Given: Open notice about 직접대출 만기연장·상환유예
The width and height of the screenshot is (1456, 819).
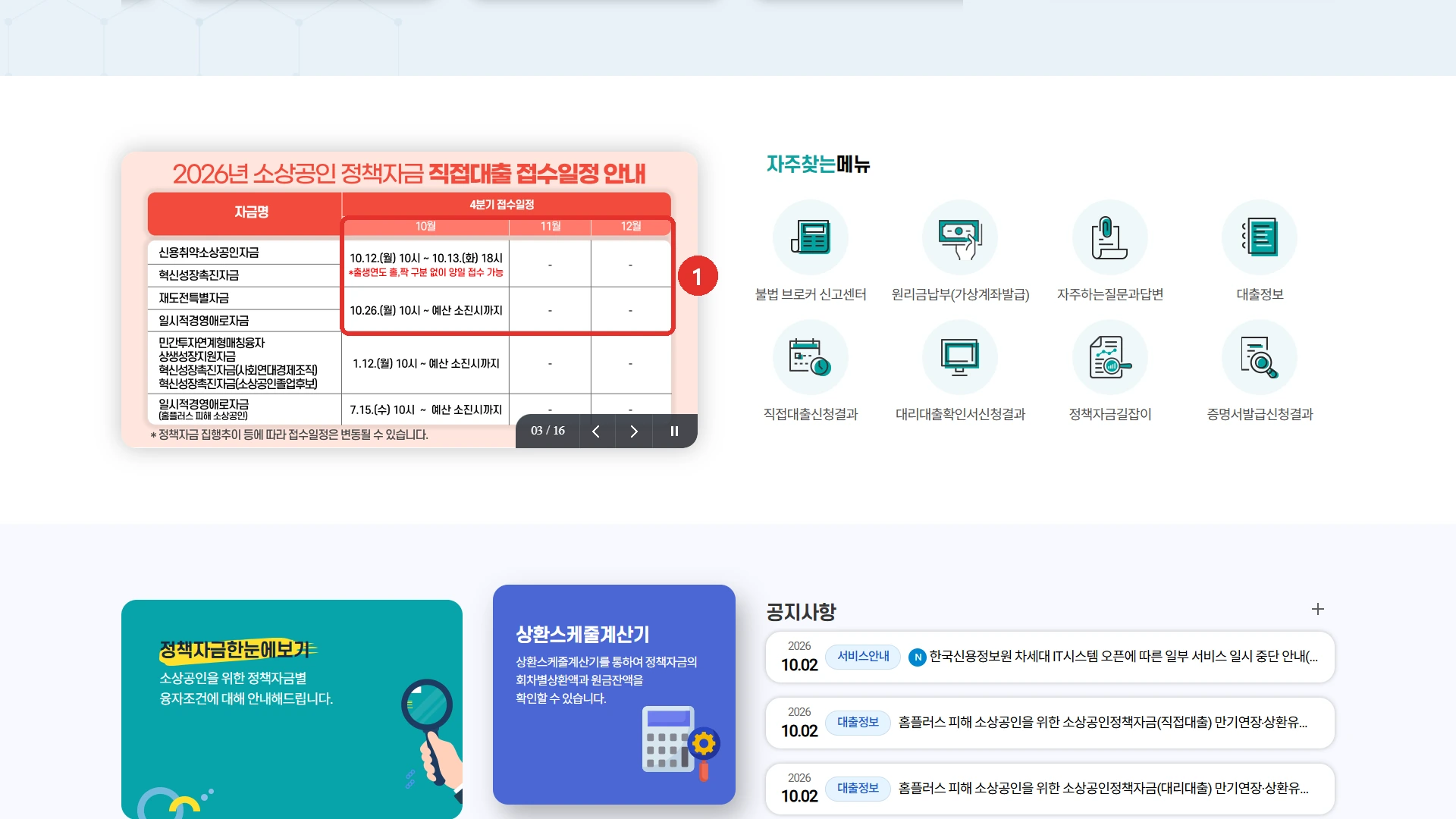Looking at the screenshot, I should pyautogui.click(x=1050, y=723).
